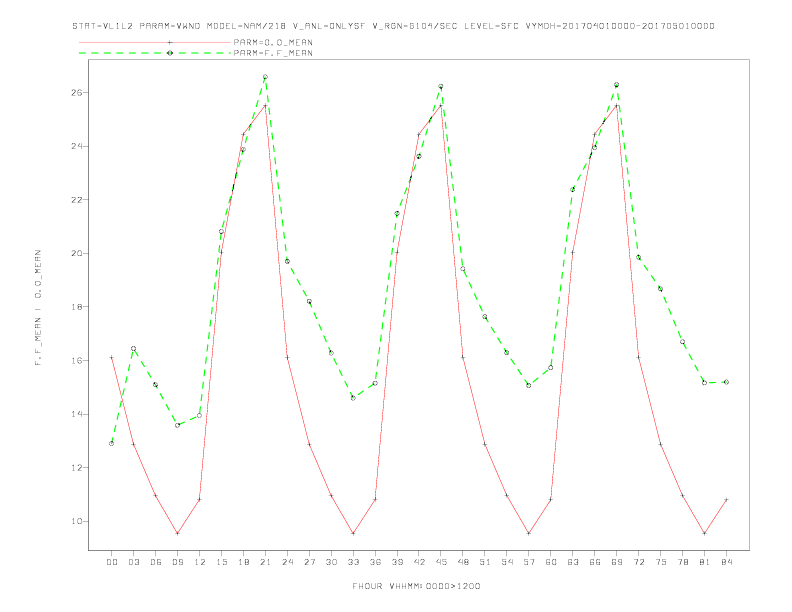This screenshot has width=792, height=612.
Task: Click the red O_MEAN plus marker at hour 84
Action: coord(726,500)
